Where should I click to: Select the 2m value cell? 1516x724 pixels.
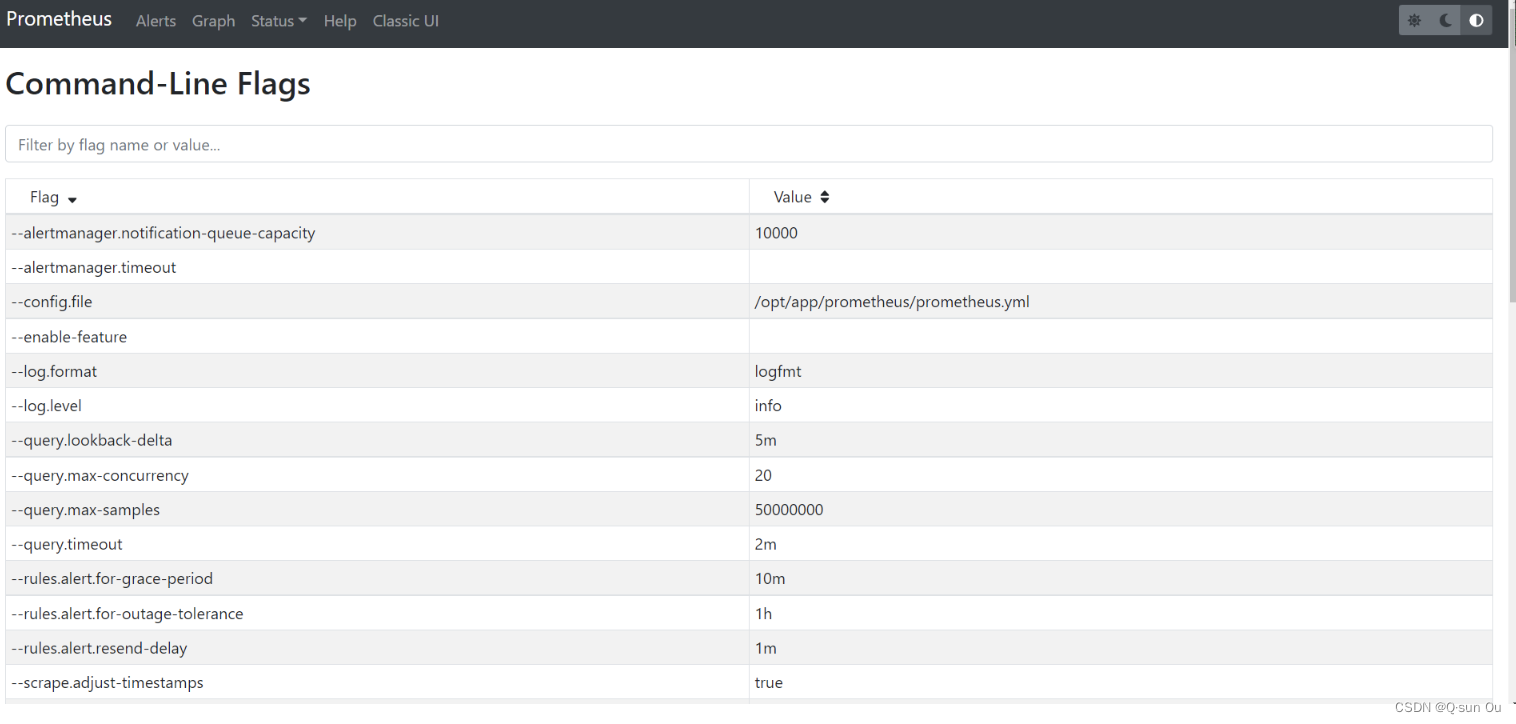[x=1121, y=544]
